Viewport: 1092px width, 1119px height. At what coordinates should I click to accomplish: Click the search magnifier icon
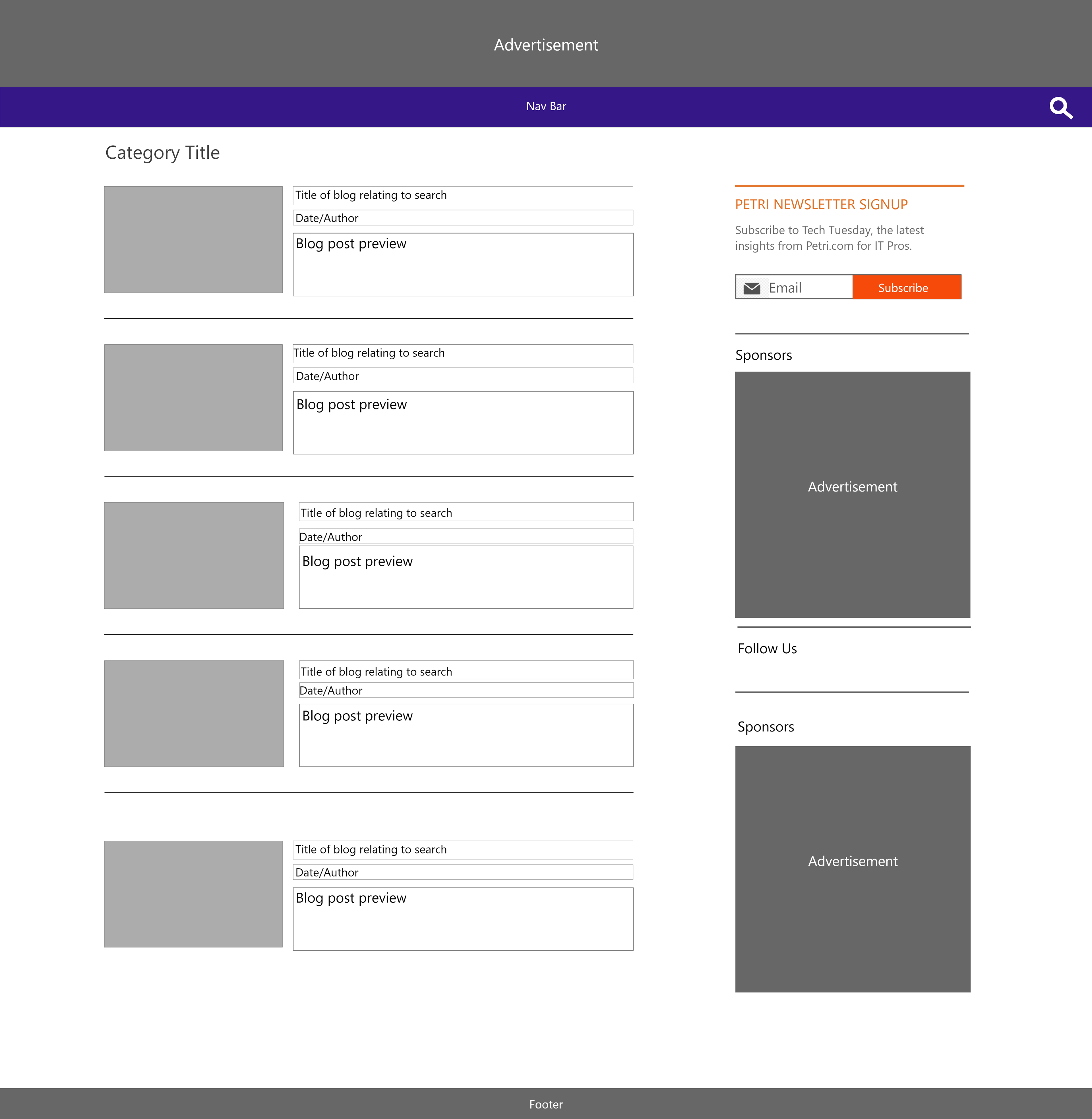click(x=1060, y=107)
